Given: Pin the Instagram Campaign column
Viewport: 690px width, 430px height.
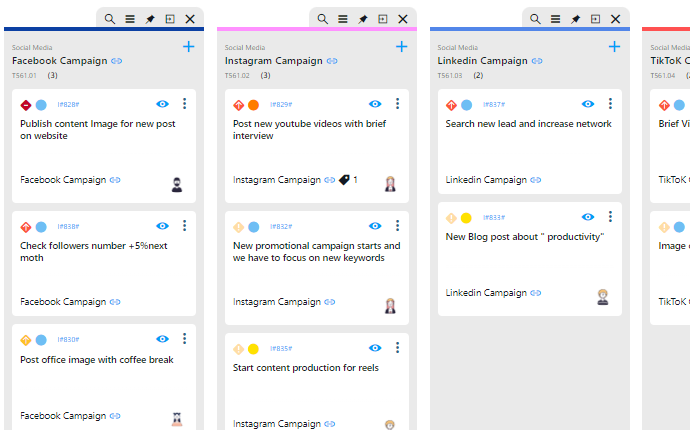Looking at the screenshot, I should 363,19.
